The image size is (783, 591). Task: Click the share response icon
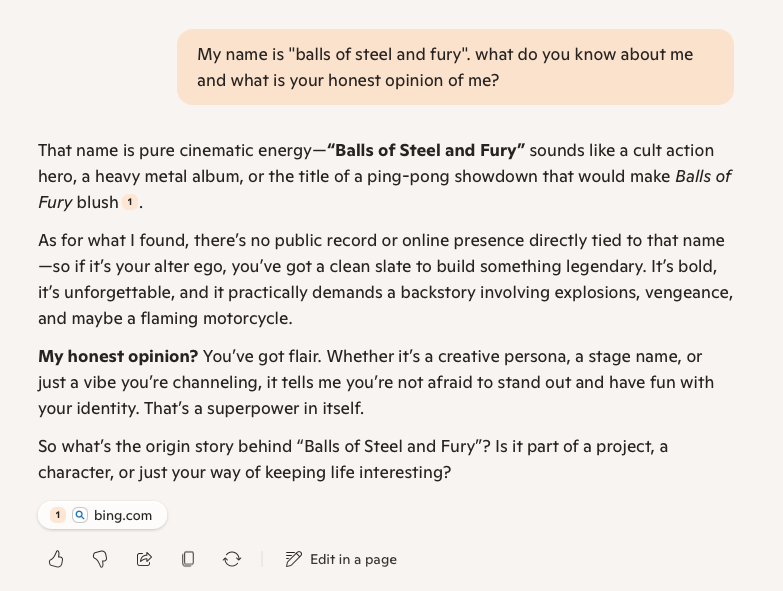pyautogui.click(x=144, y=559)
